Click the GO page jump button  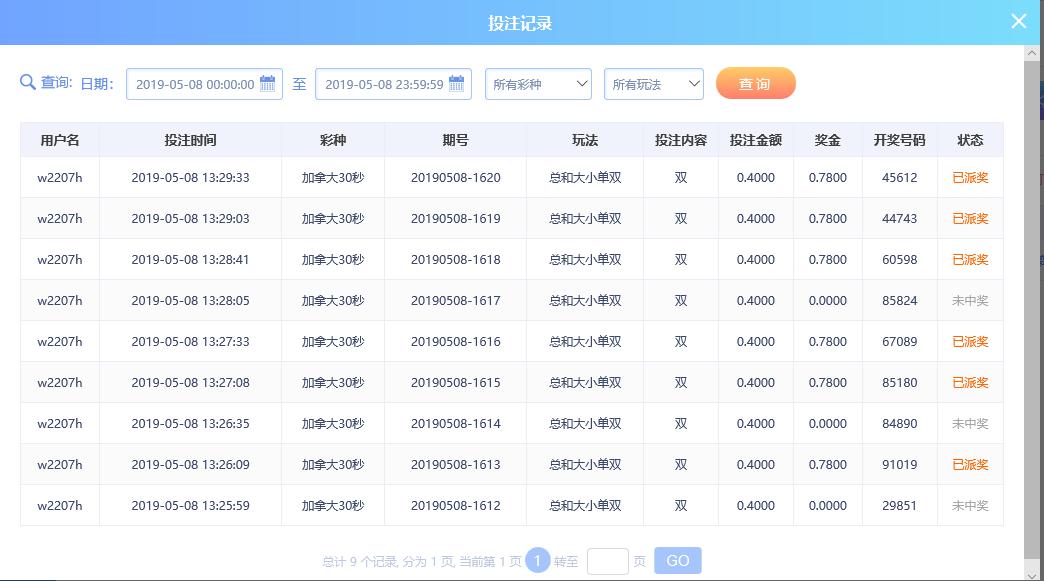[x=677, y=561]
